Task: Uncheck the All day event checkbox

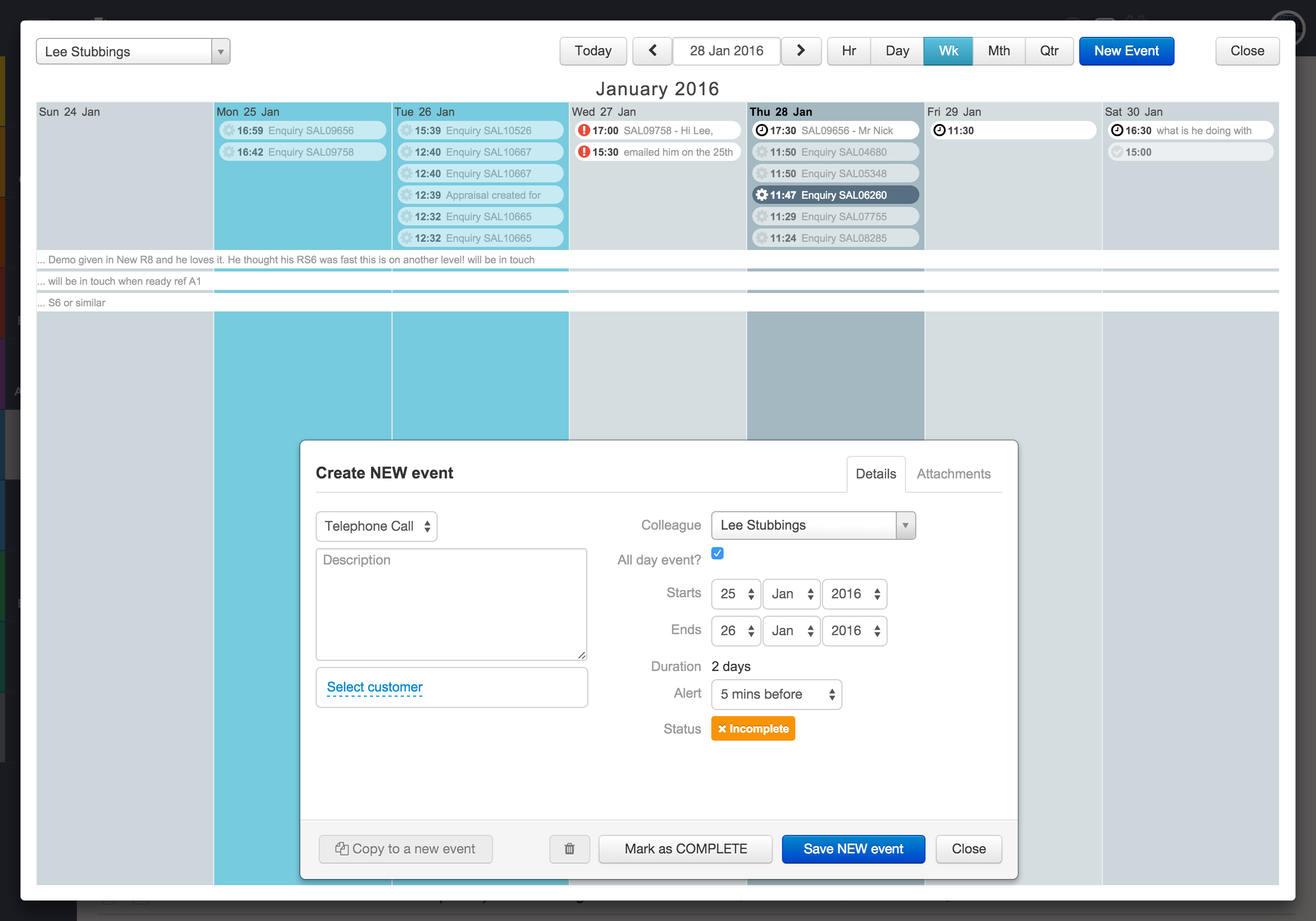Action: coord(717,553)
